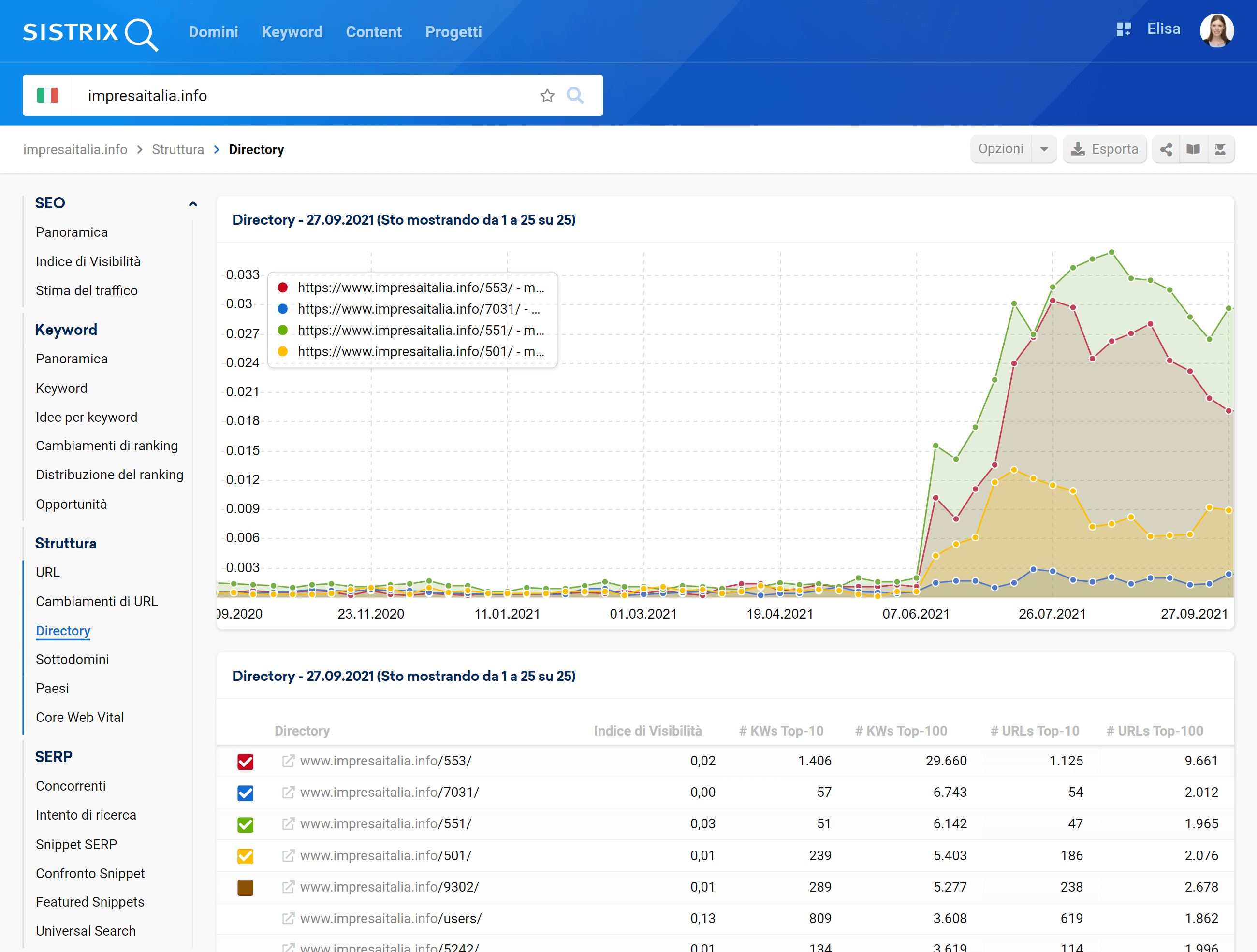The image size is (1257, 952).
Task: Open Elisa's profile avatar
Action: tap(1217, 30)
